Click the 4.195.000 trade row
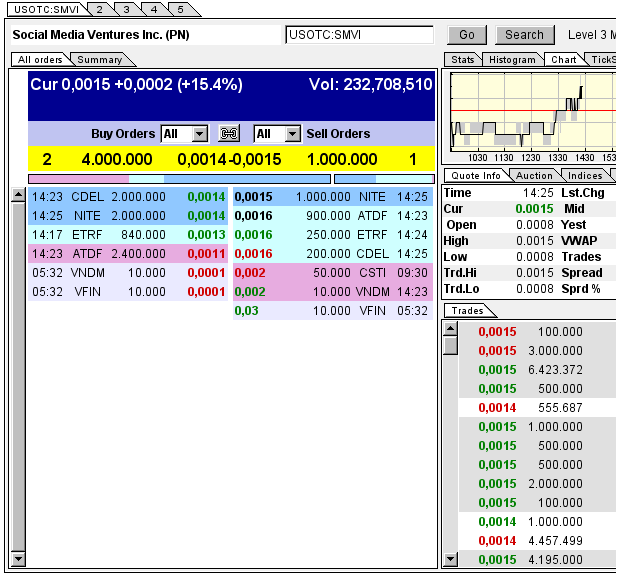Viewport: 623px width, 577px height. coord(537,560)
